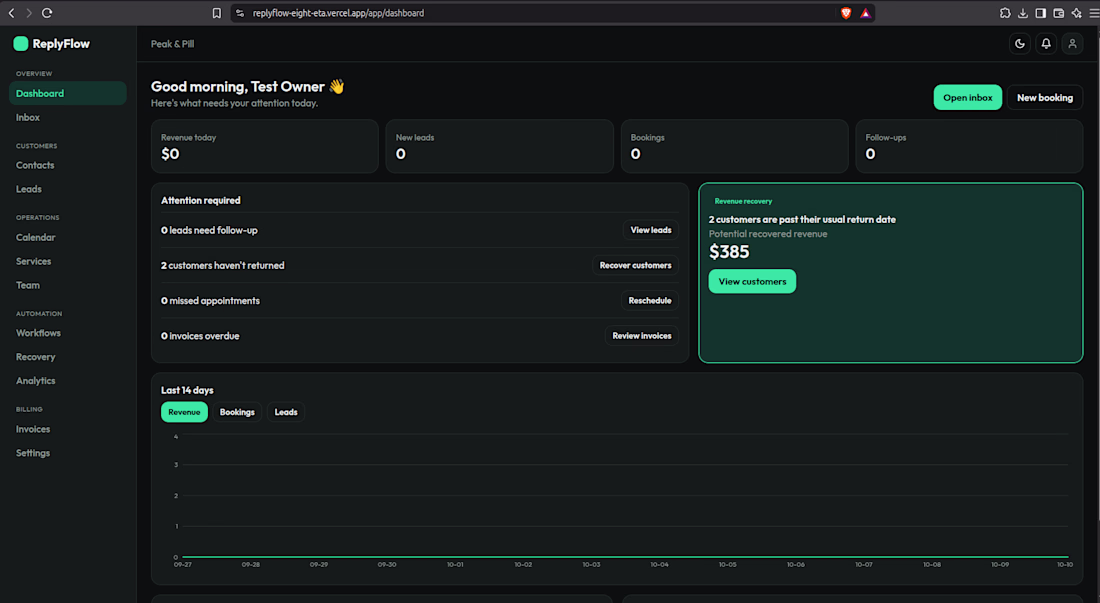Click chart x-axis label 10-01
The image size is (1100, 603).
click(455, 564)
